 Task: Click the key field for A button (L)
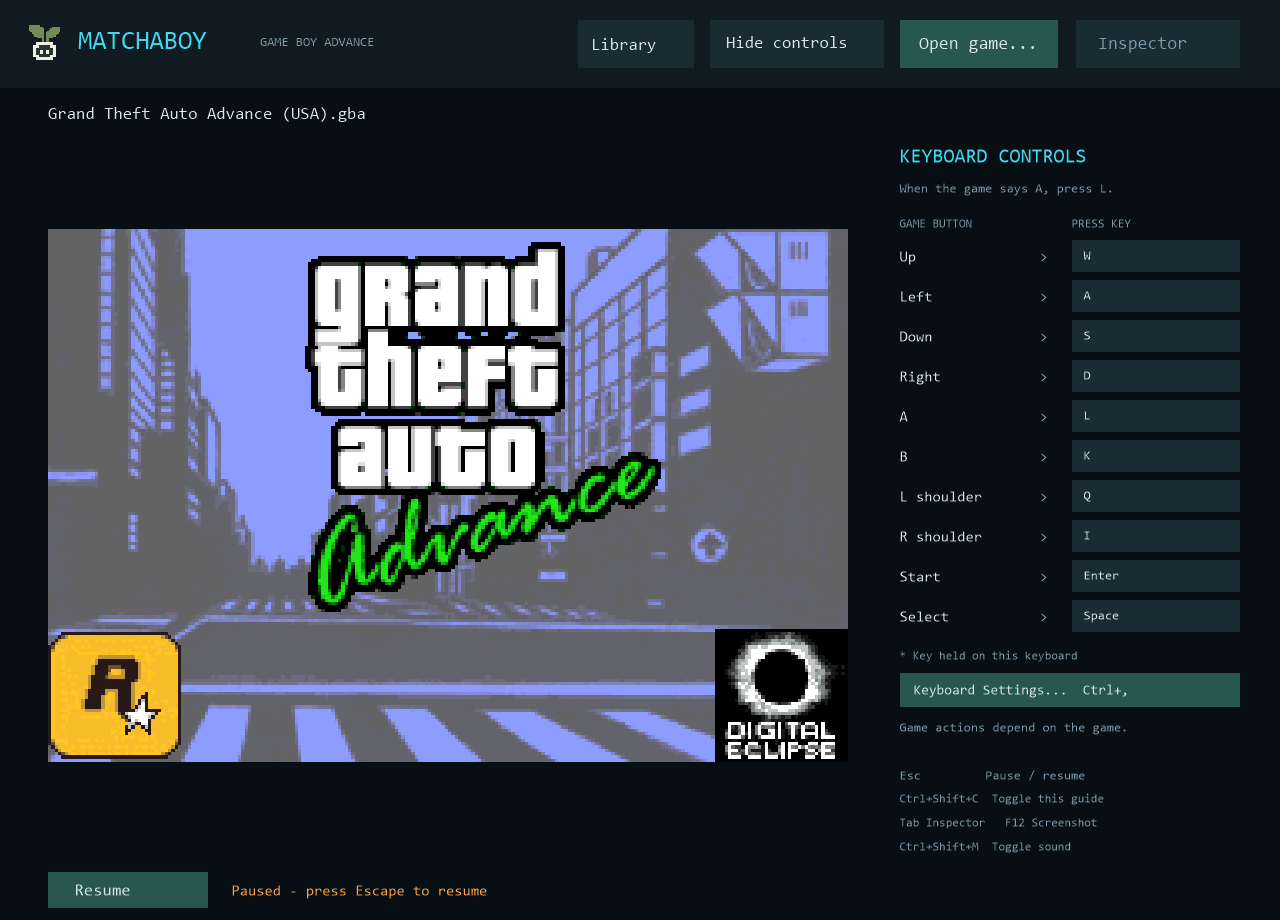pyautogui.click(x=1156, y=416)
